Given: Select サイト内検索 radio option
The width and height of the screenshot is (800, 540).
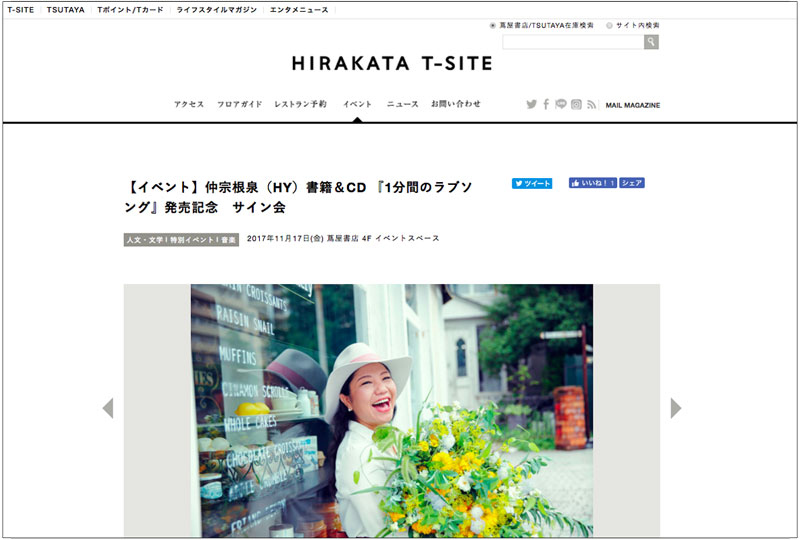Looking at the screenshot, I should 609,26.
